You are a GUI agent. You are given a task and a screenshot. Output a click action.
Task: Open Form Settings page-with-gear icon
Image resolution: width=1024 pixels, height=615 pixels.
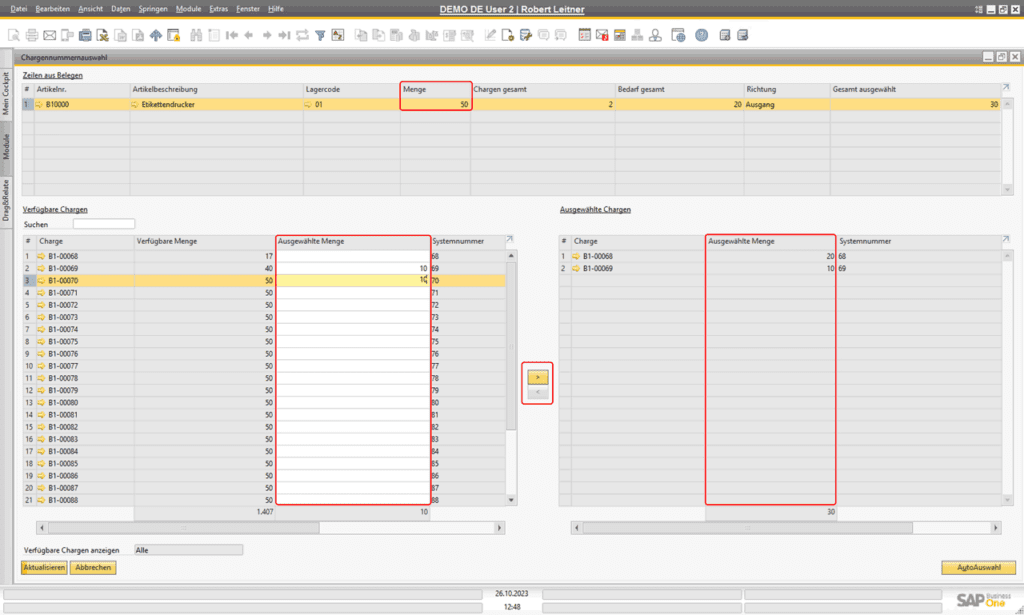point(507,35)
